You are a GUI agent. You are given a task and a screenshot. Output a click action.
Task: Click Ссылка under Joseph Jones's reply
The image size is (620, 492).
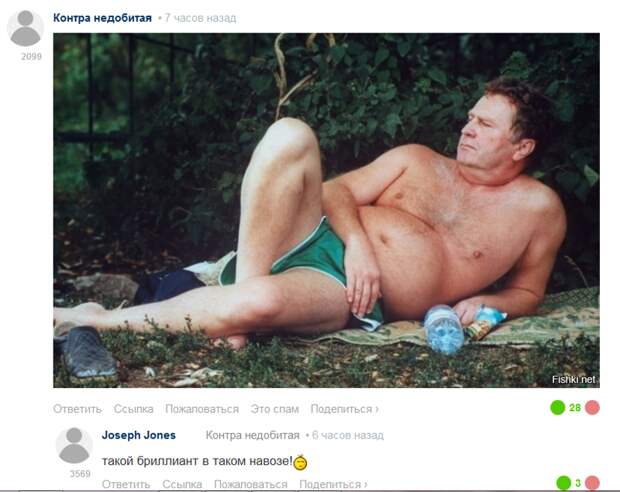[x=182, y=484]
